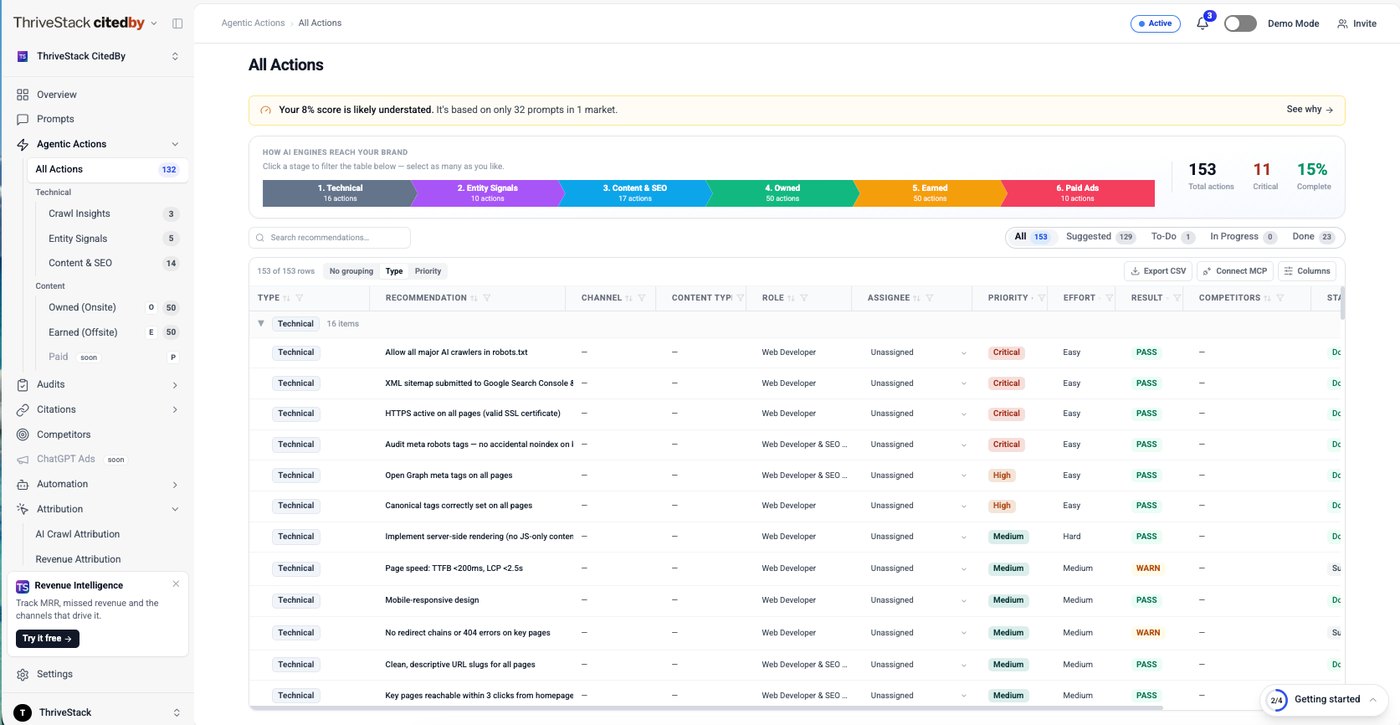This screenshot has width=1400, height=725.
Task: Group rows by Priority
Action: click(428, 271)
